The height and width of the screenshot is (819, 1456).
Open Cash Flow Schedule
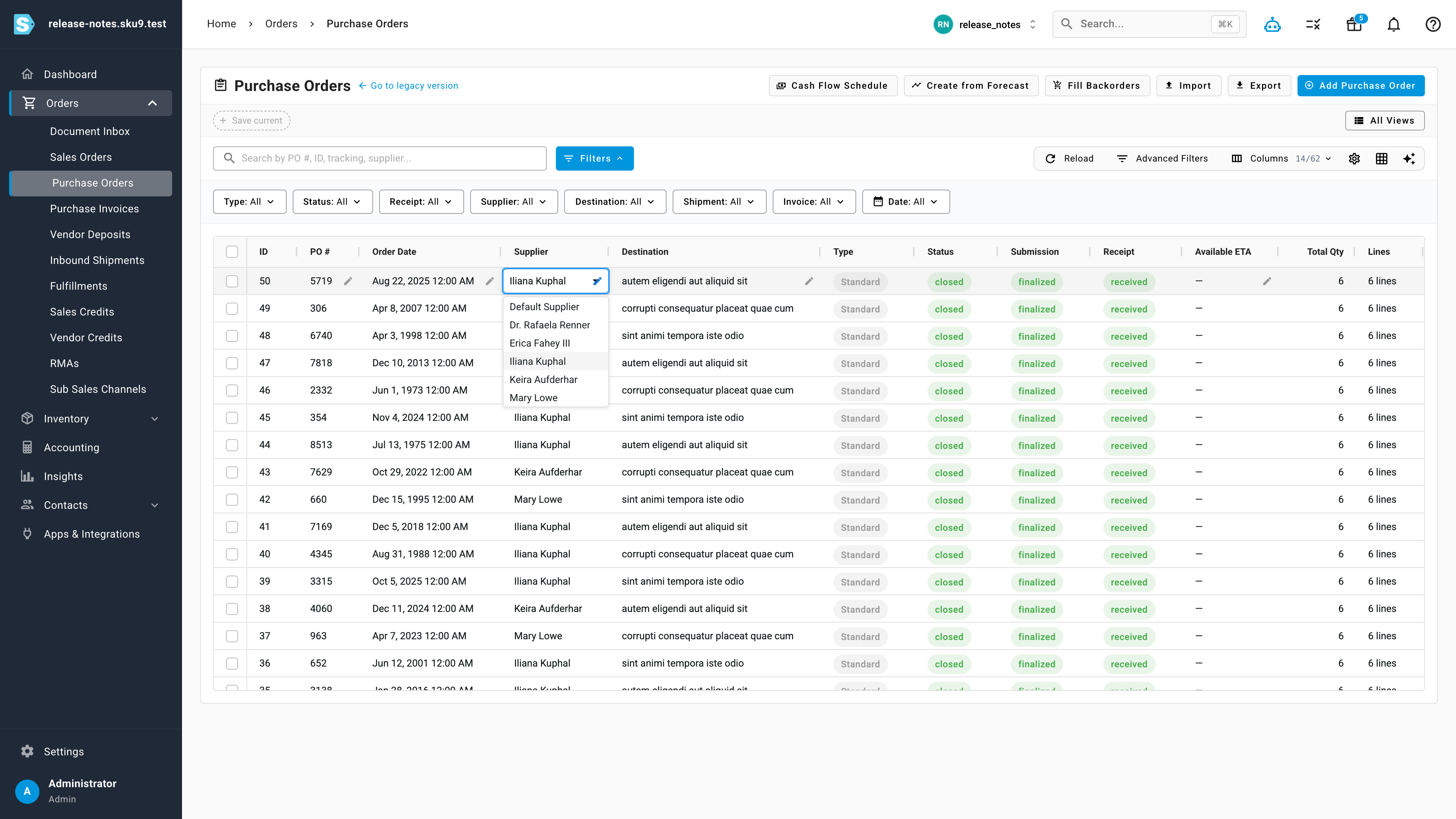[833, 86]
